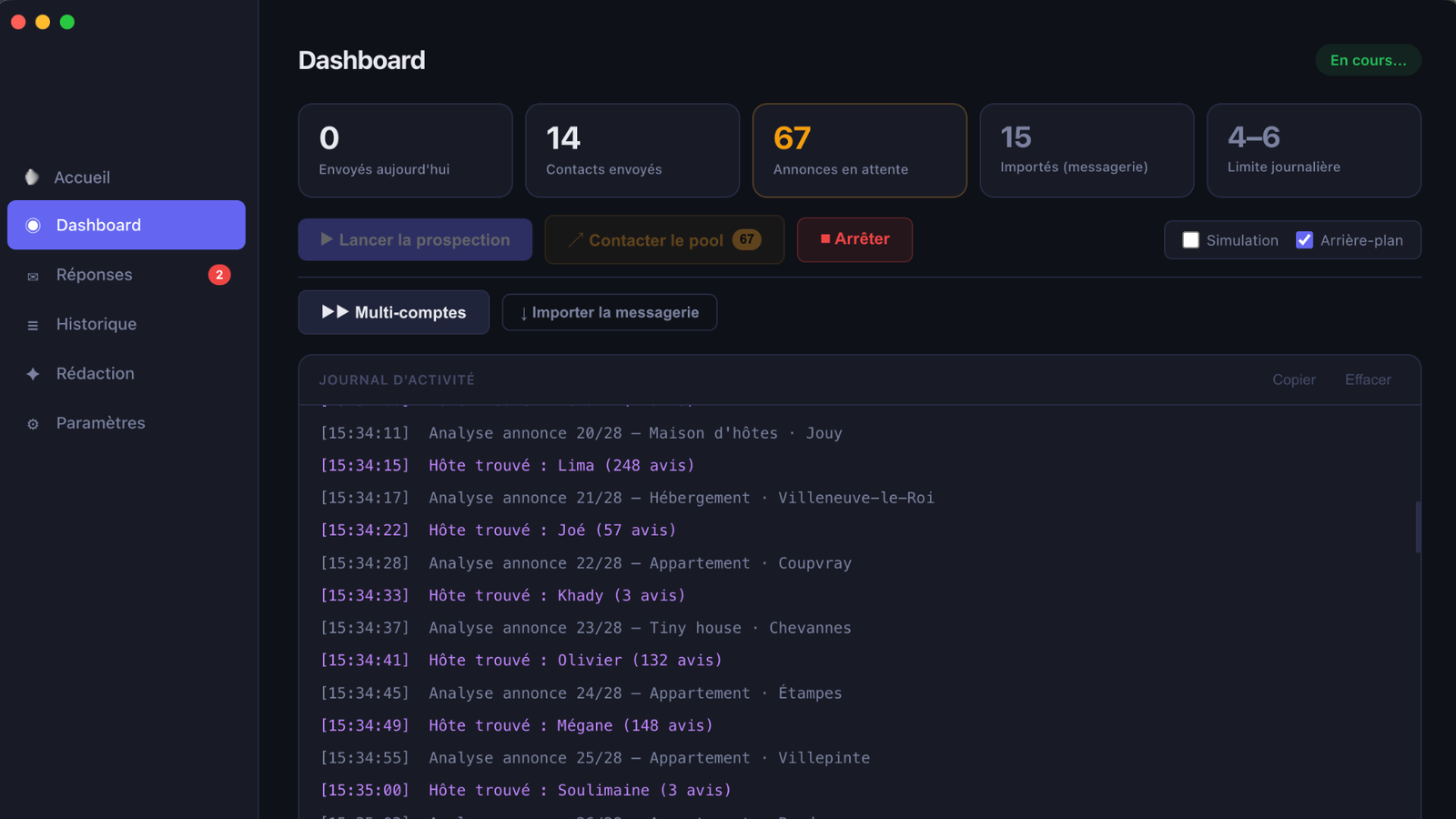
Task: Click the red stop square icon
Action: point(825,238)
